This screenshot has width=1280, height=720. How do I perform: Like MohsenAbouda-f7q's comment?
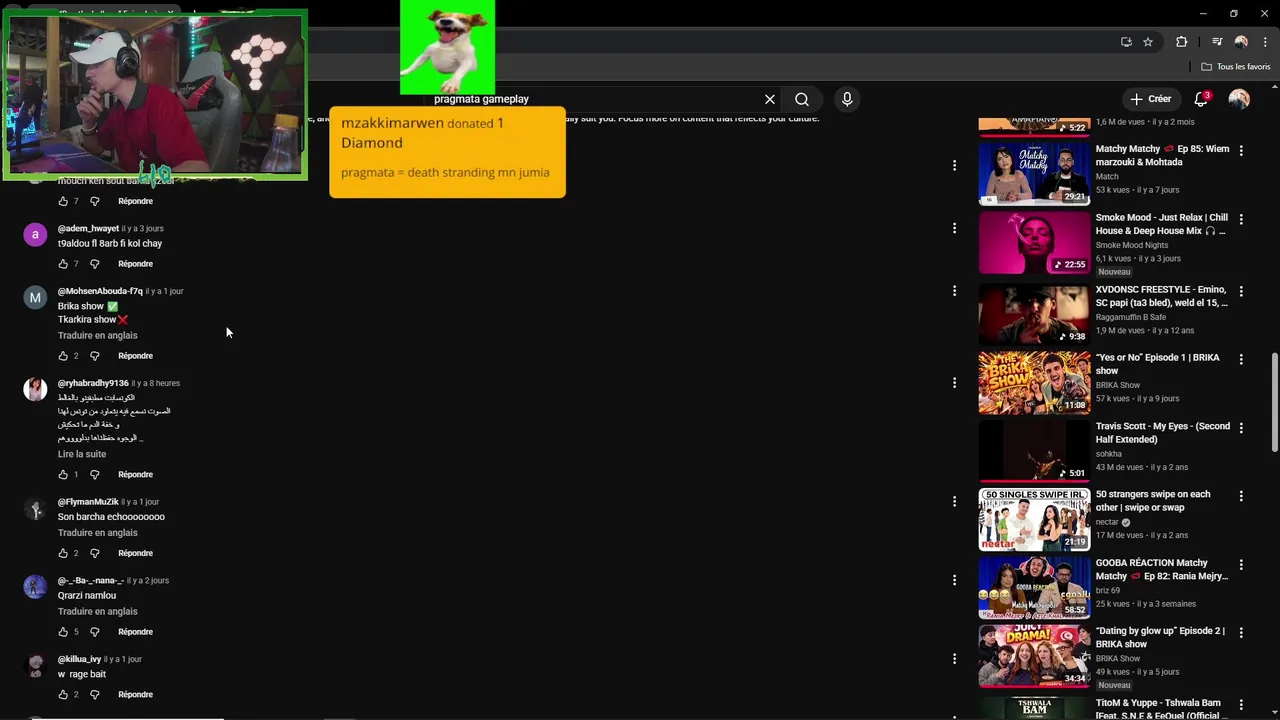point(63,356)
